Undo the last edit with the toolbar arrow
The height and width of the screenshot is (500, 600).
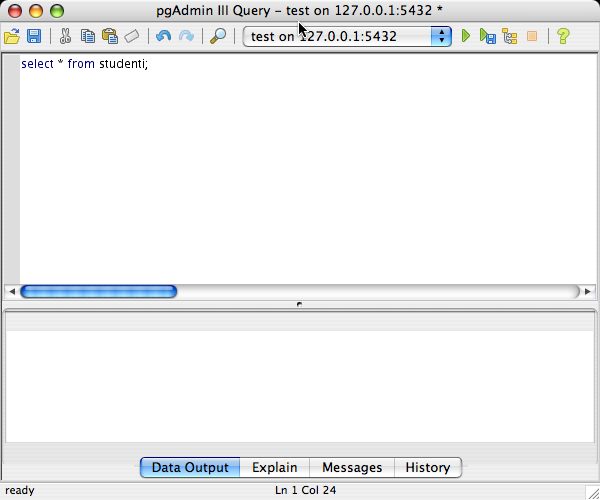click(163, 37)
